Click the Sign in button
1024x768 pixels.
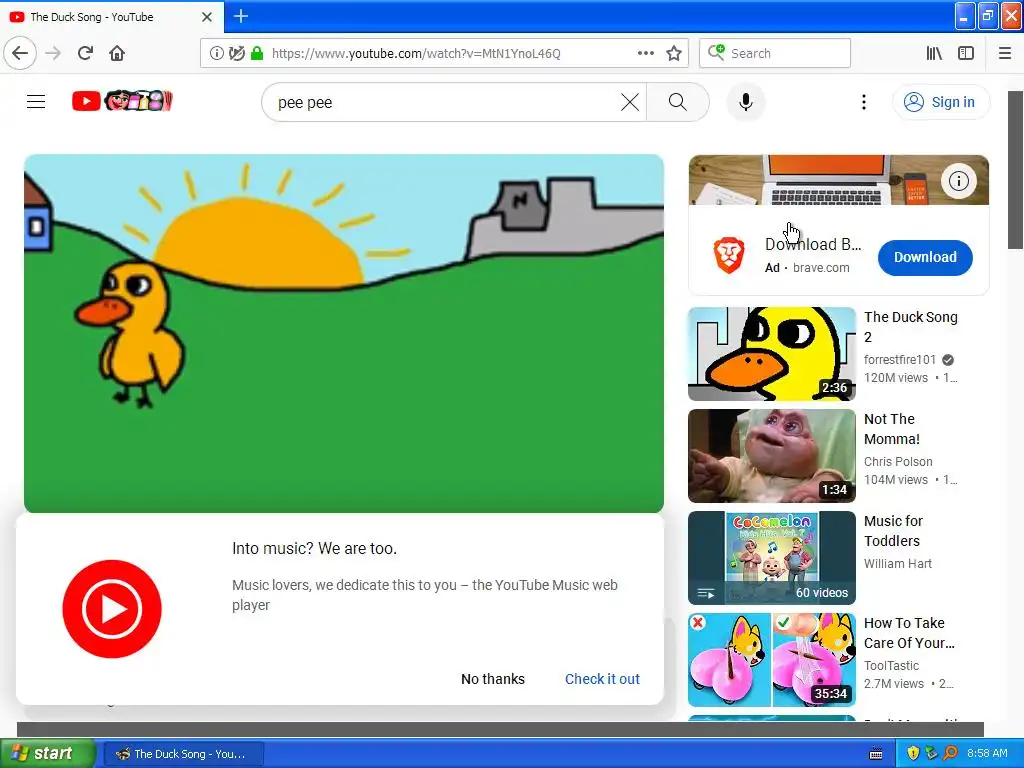(940, 102)
